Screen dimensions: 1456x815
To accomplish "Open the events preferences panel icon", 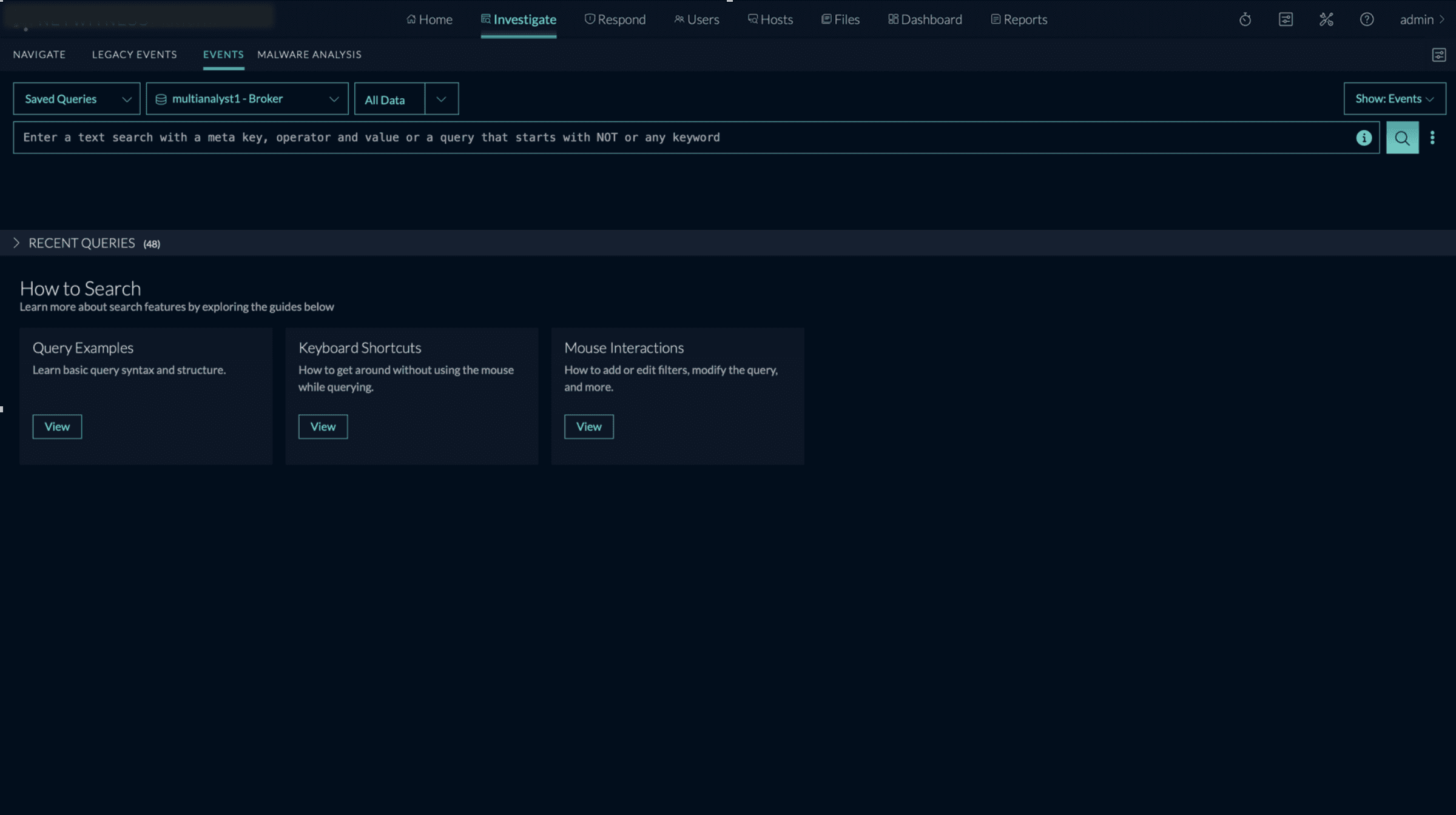I will point(1438,55).
